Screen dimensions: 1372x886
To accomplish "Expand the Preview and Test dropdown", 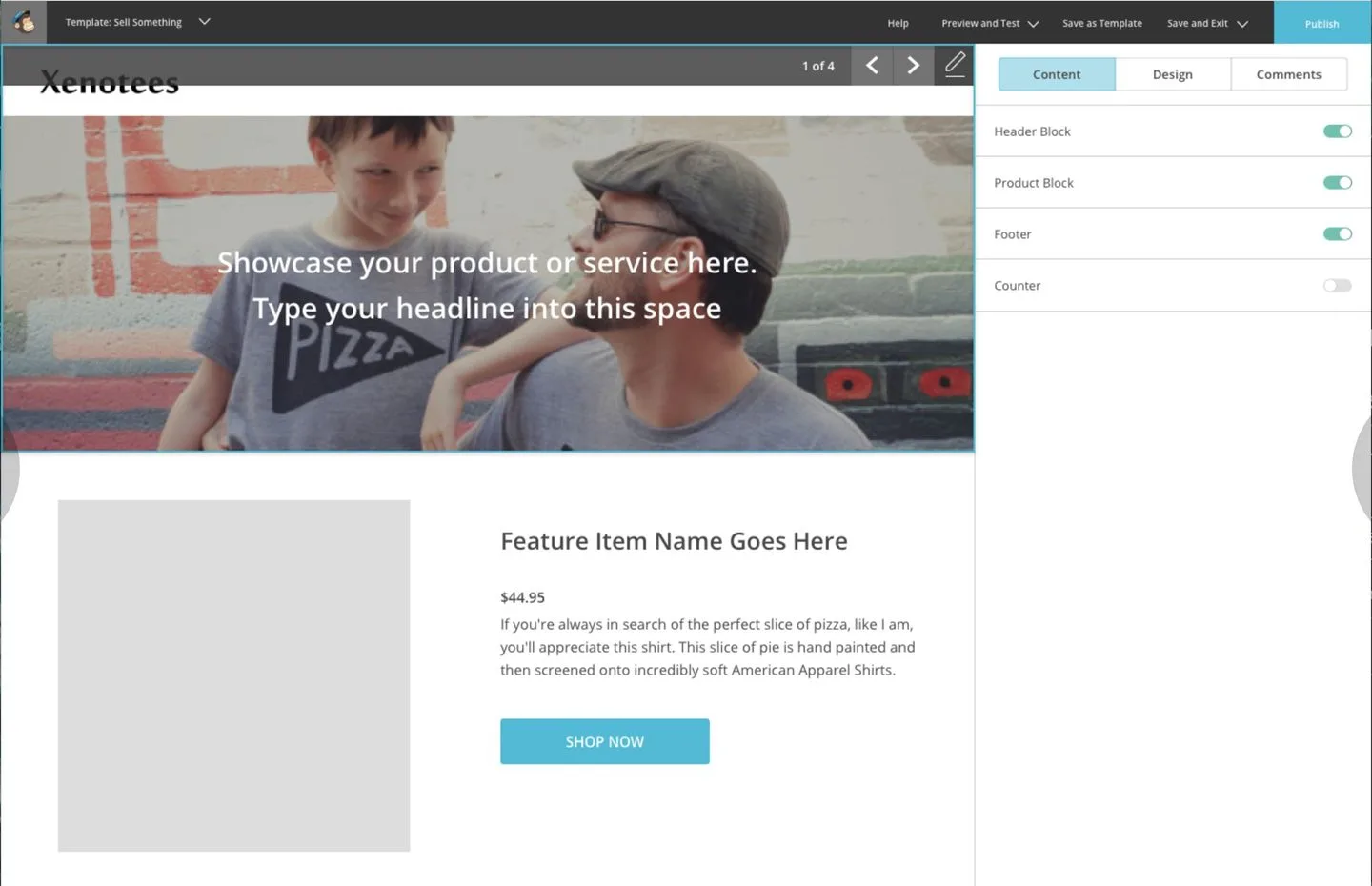I will (x=989, y=23).
